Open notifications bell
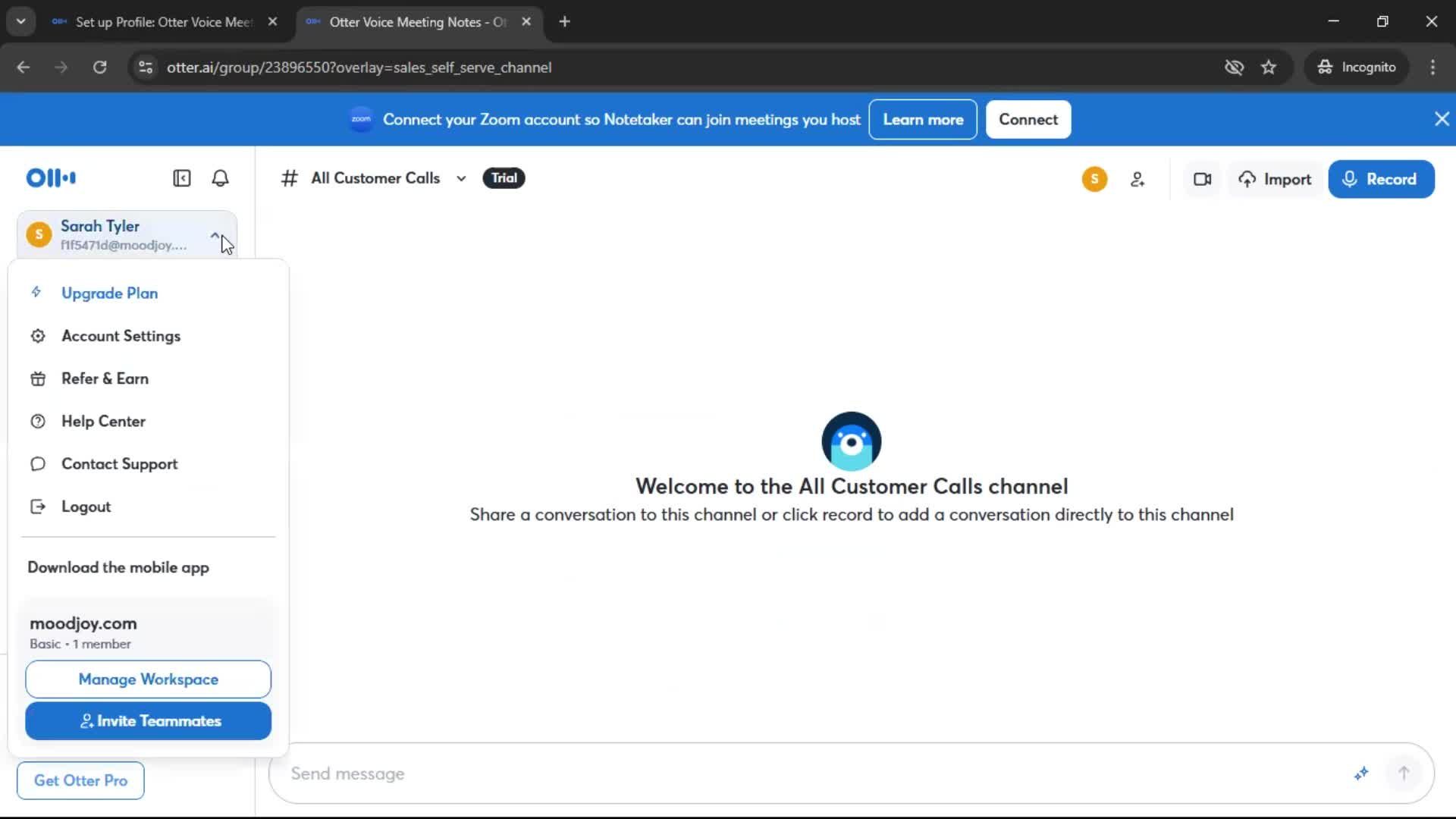Viewport: 1456px width, 819px height. (x=220, y=178)
